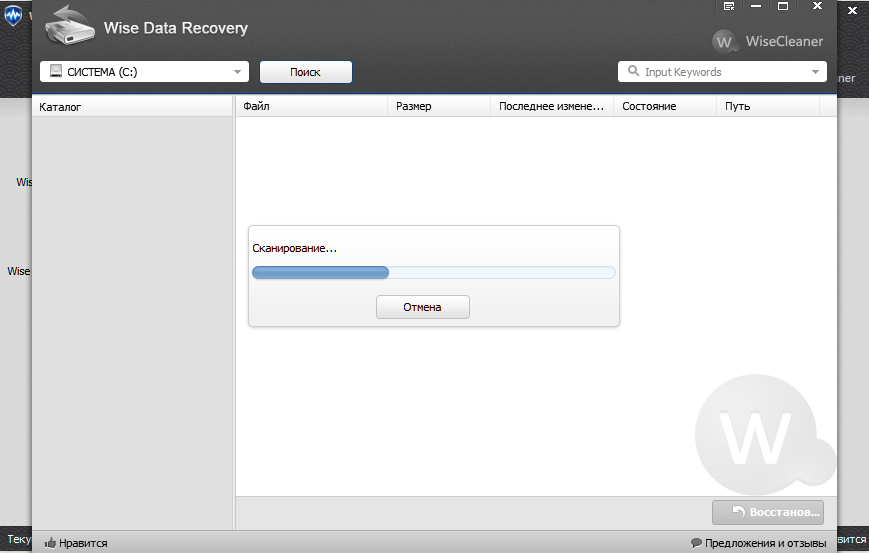Sort by Состояние column header
The width and height of the screenshot is (869, 553).
[665, 106]
